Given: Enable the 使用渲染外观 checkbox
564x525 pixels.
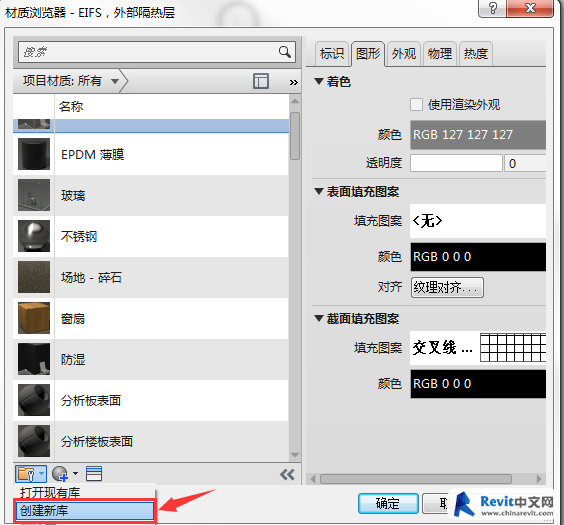Looking at the screenshot, I should point(416,105).
